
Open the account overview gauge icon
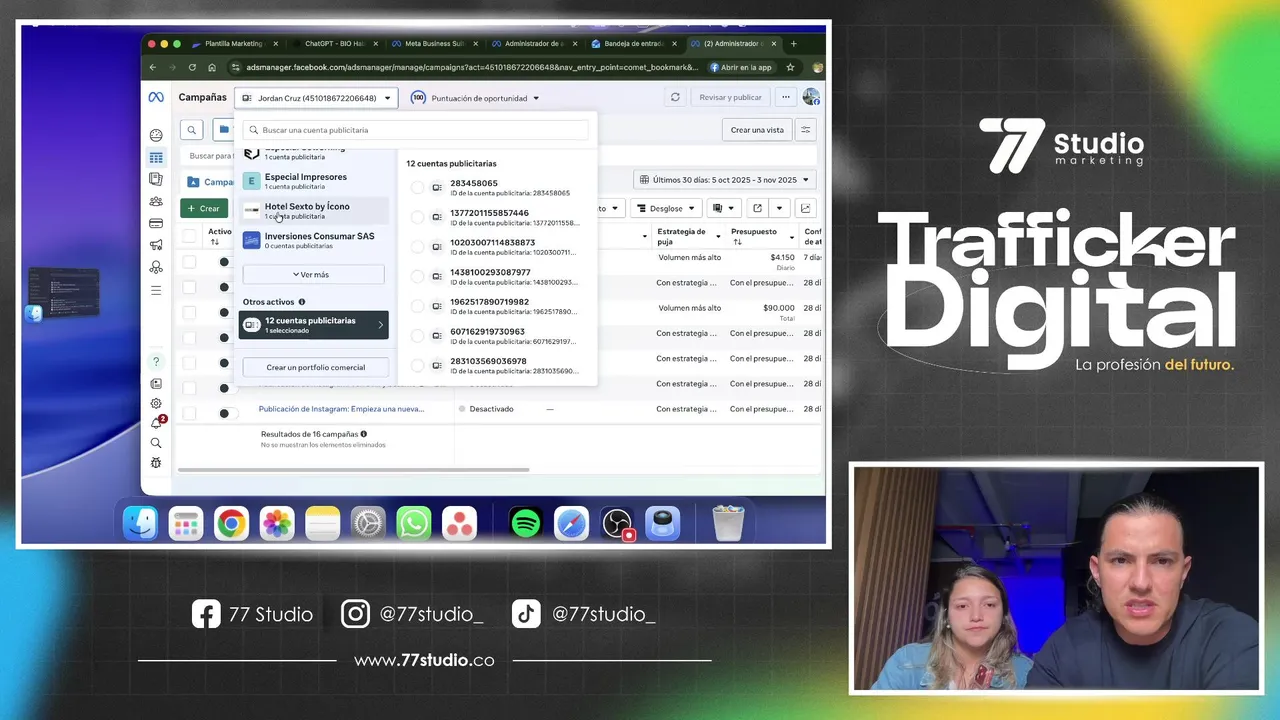pos(156,136)
